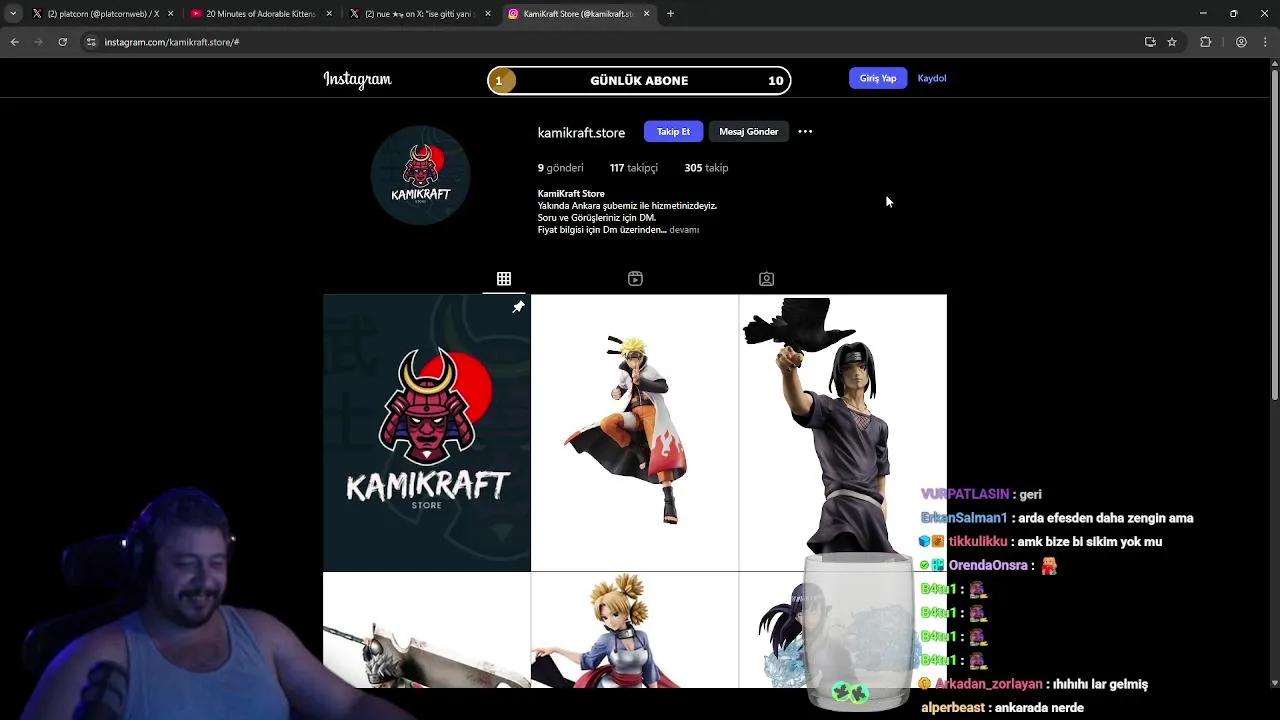
Task: Open the Chrome profile icon
Action: tap(1241, 42)
